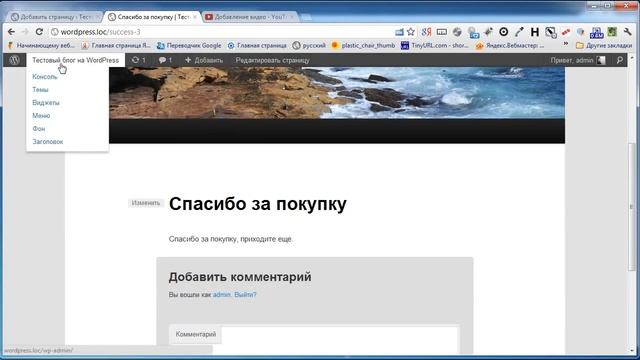Screen dimensions: 640x360
Task: Open '+ Добавить' admin bar menu
Action: [204, 60]
